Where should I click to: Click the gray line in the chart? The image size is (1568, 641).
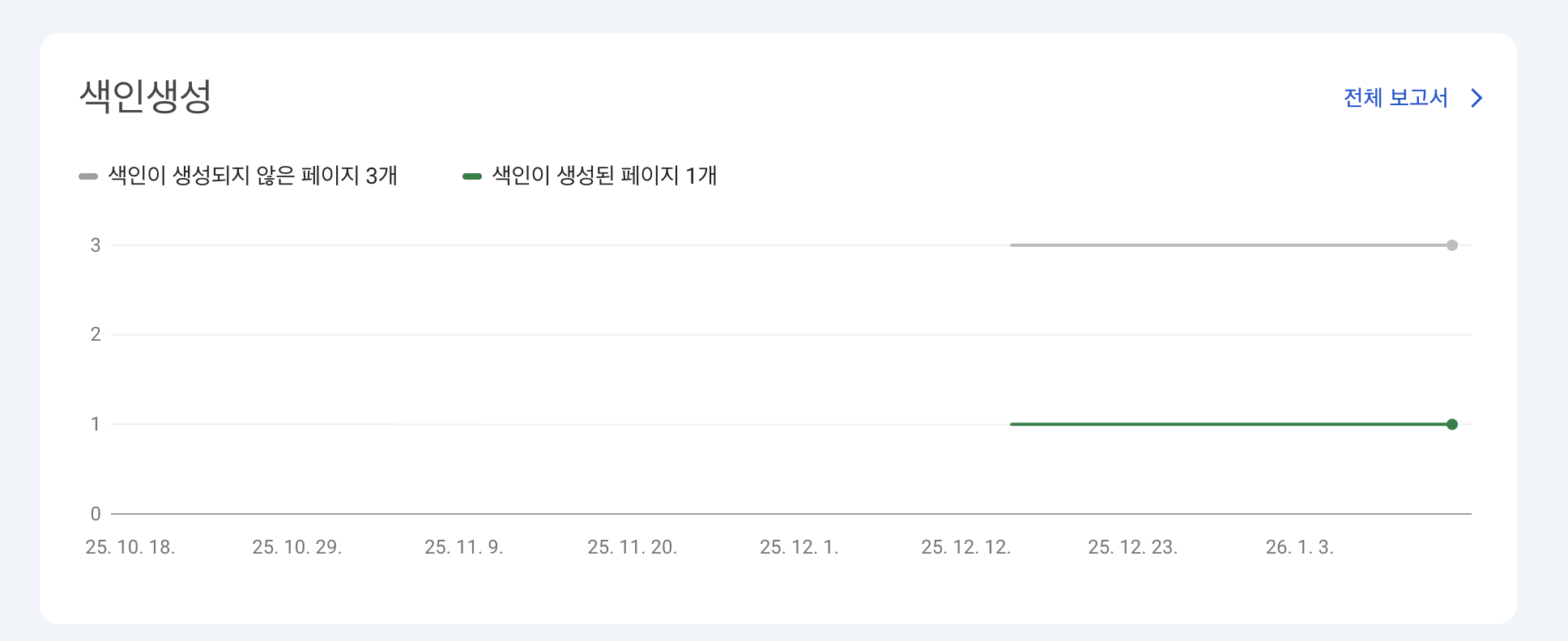[1231, 244]
